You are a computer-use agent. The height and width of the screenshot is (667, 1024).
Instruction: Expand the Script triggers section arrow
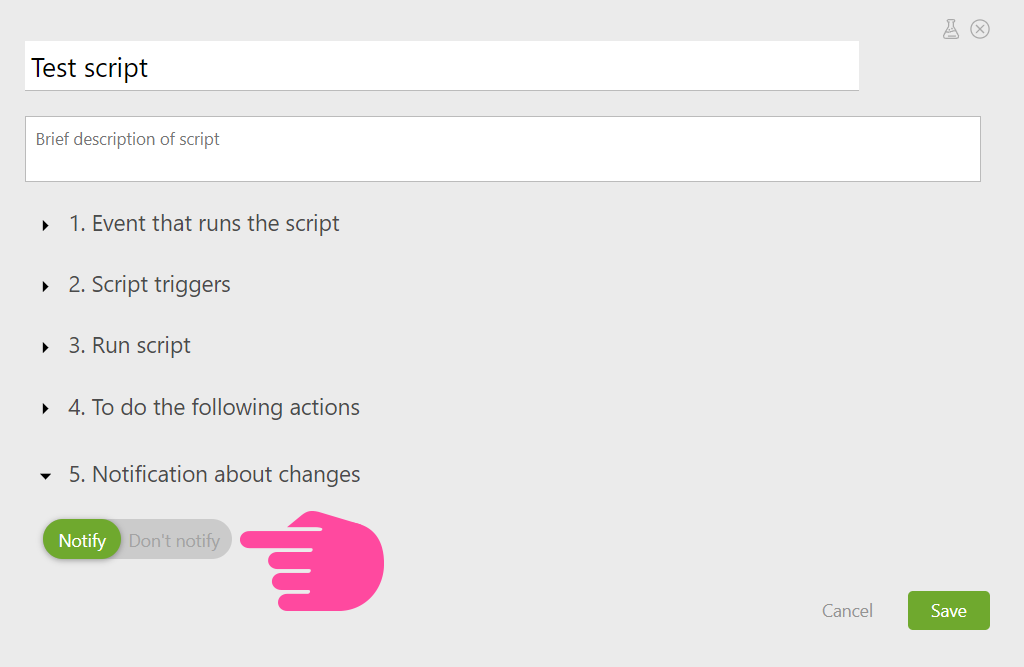[45, 287]
